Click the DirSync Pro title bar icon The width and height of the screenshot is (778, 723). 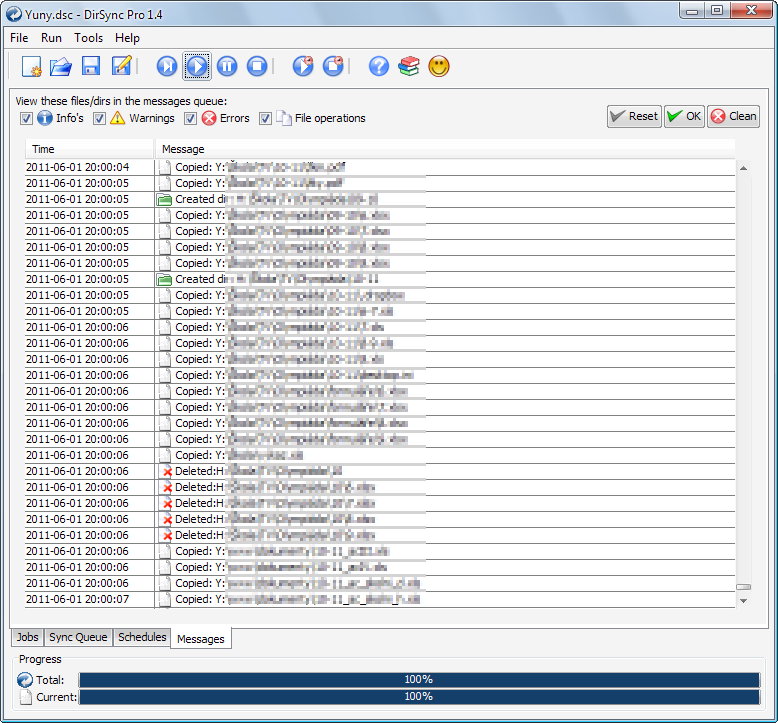(14, 14)
